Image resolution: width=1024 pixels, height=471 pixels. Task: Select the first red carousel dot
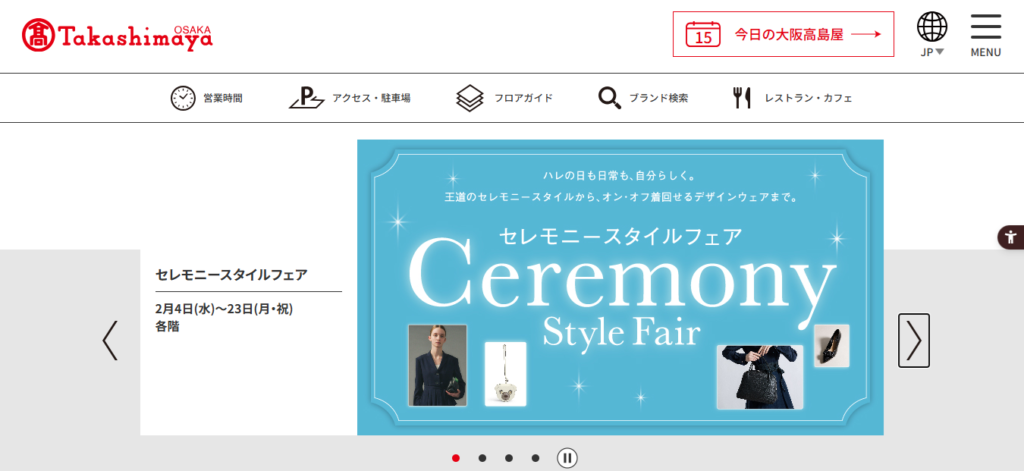pos(456,458)
